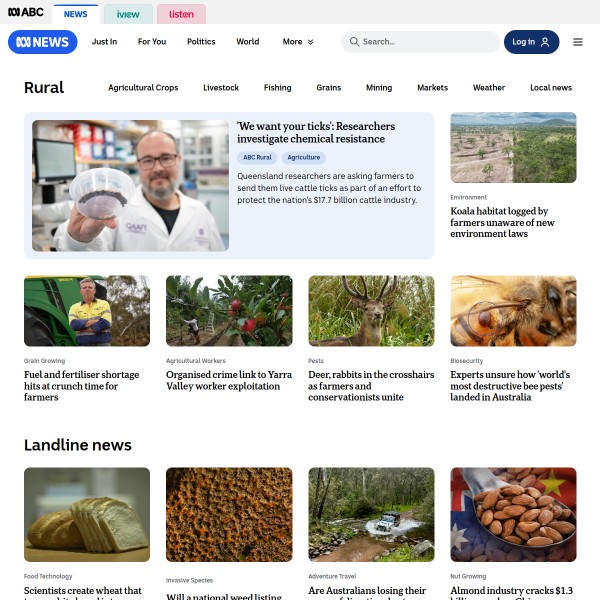
Task: Click the user profile icon in Log in
Action: [545, 42]
